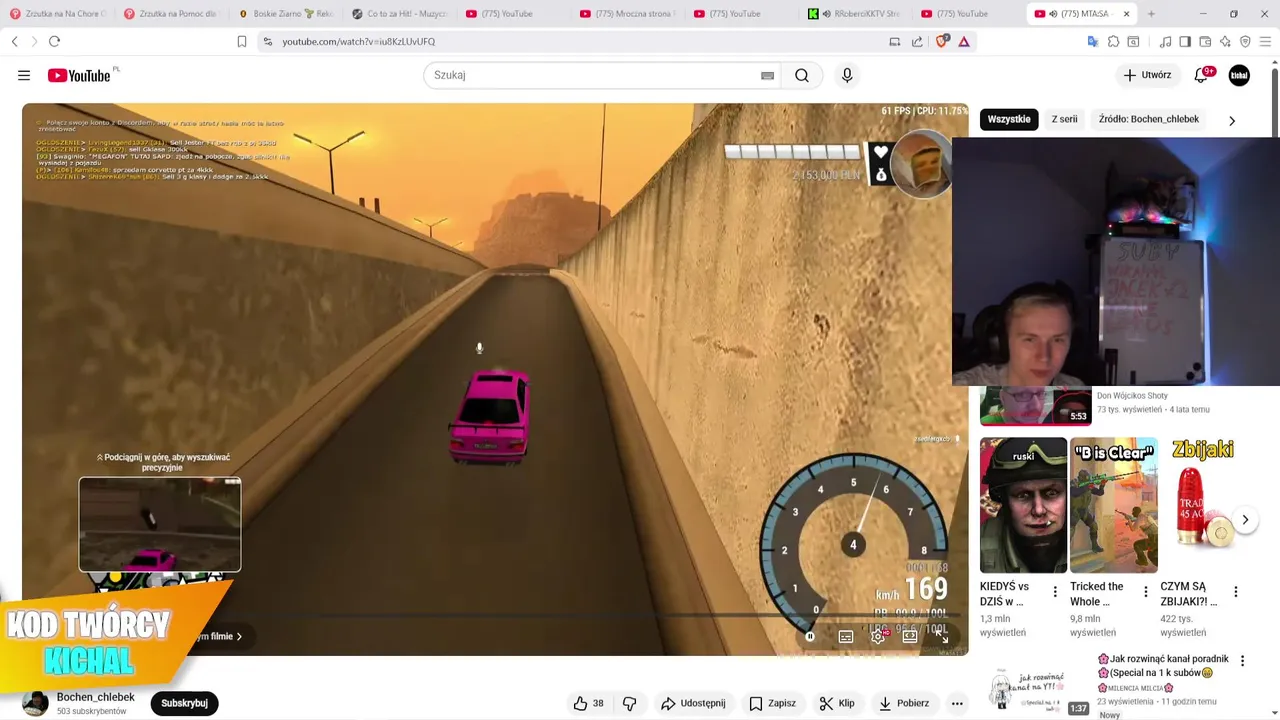
Task: Open the browser main menu
Action: [1266, 41]
